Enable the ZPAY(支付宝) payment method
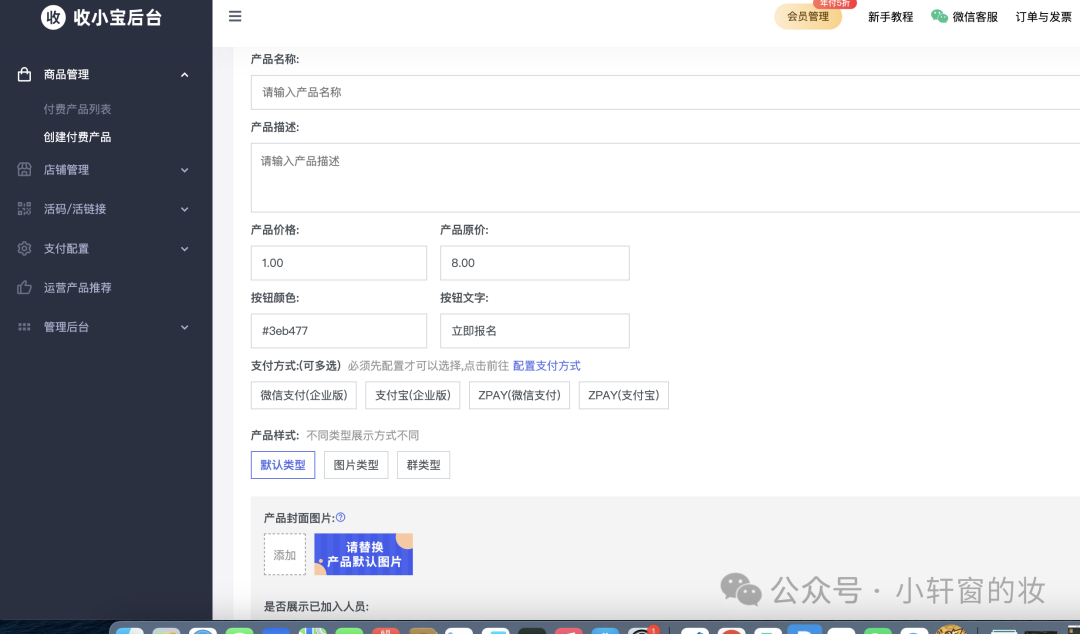 pos(623,395)
